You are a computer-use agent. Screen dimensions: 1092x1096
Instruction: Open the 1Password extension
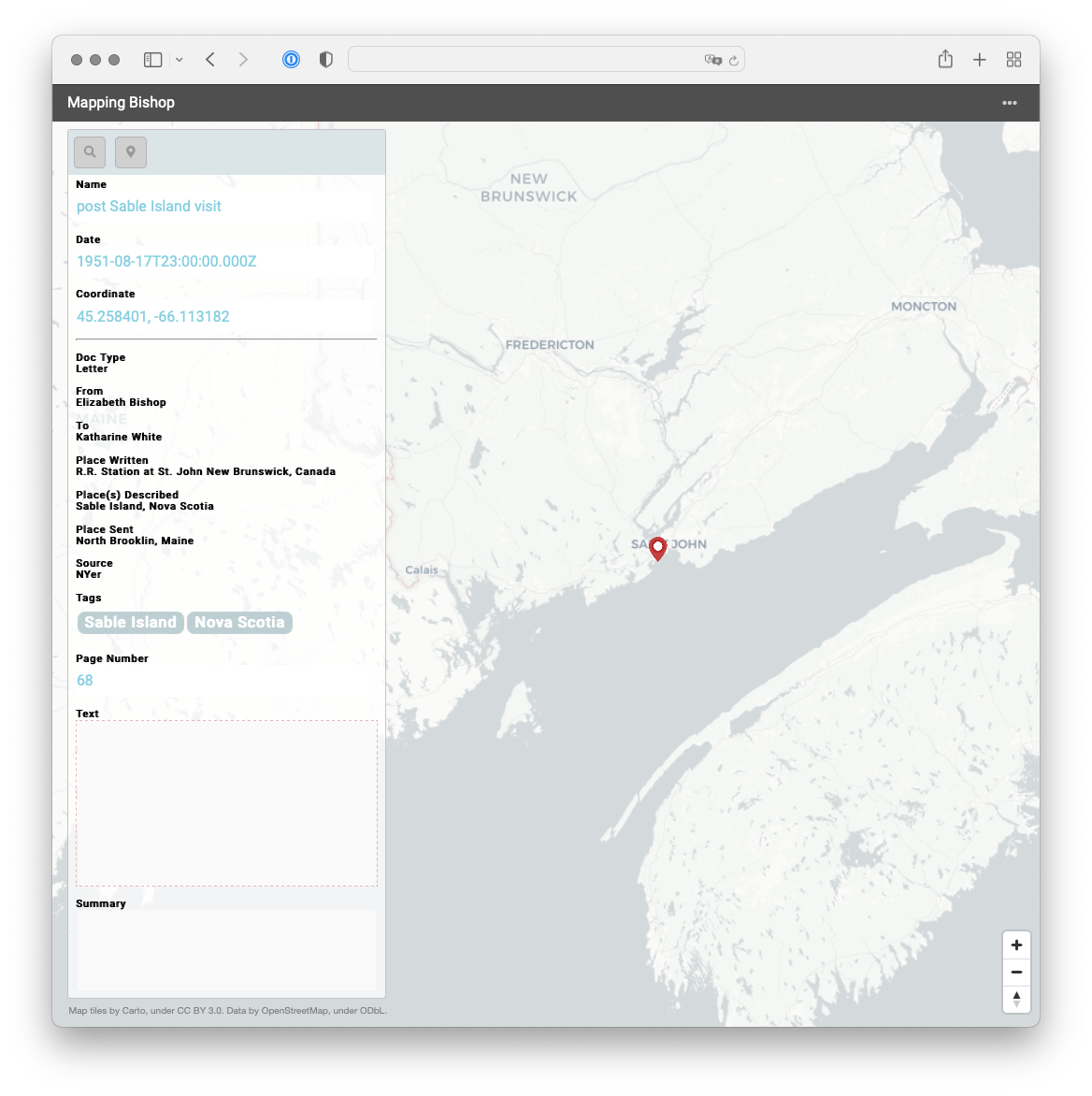292,60
